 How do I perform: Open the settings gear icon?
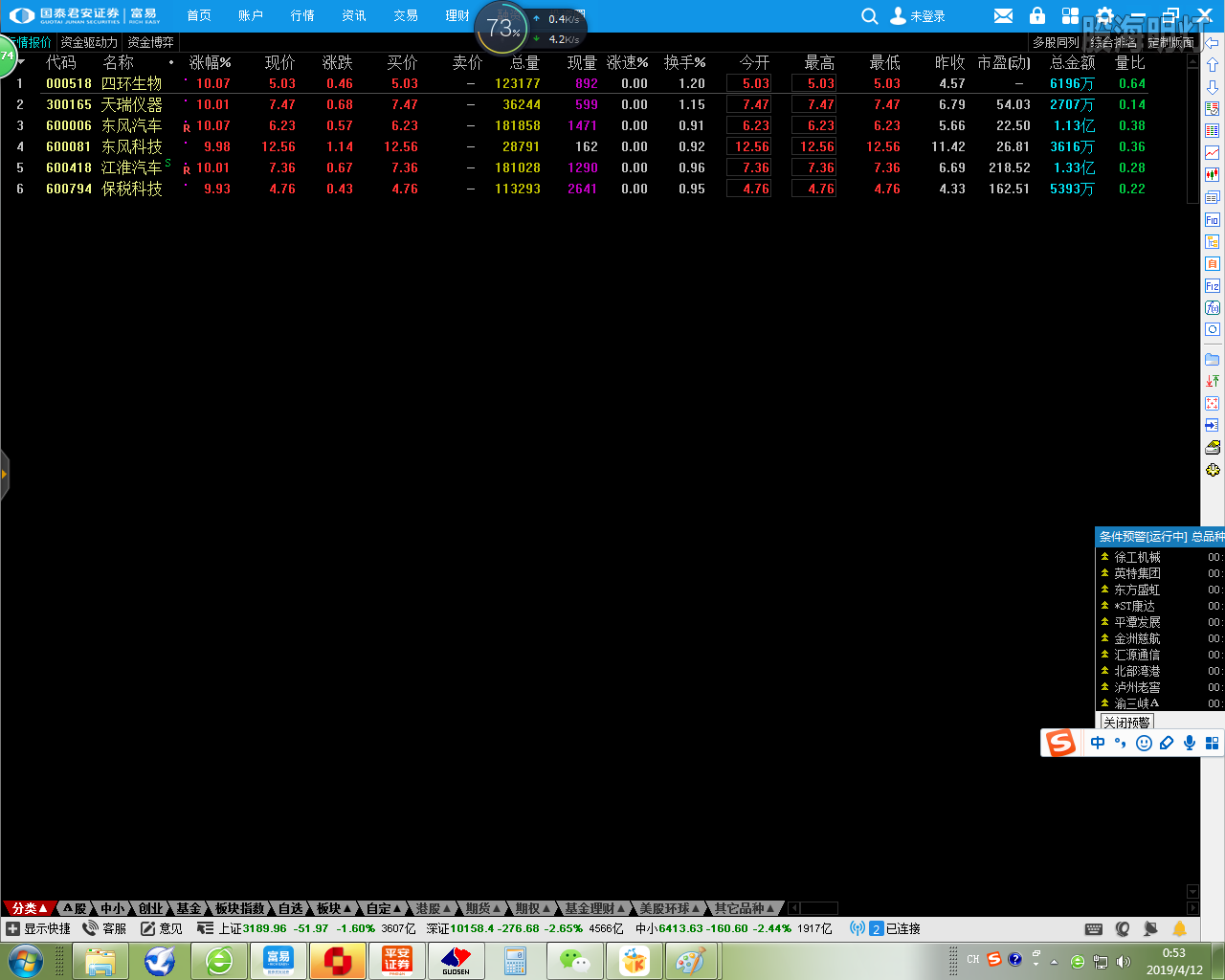pos(1104,15)
